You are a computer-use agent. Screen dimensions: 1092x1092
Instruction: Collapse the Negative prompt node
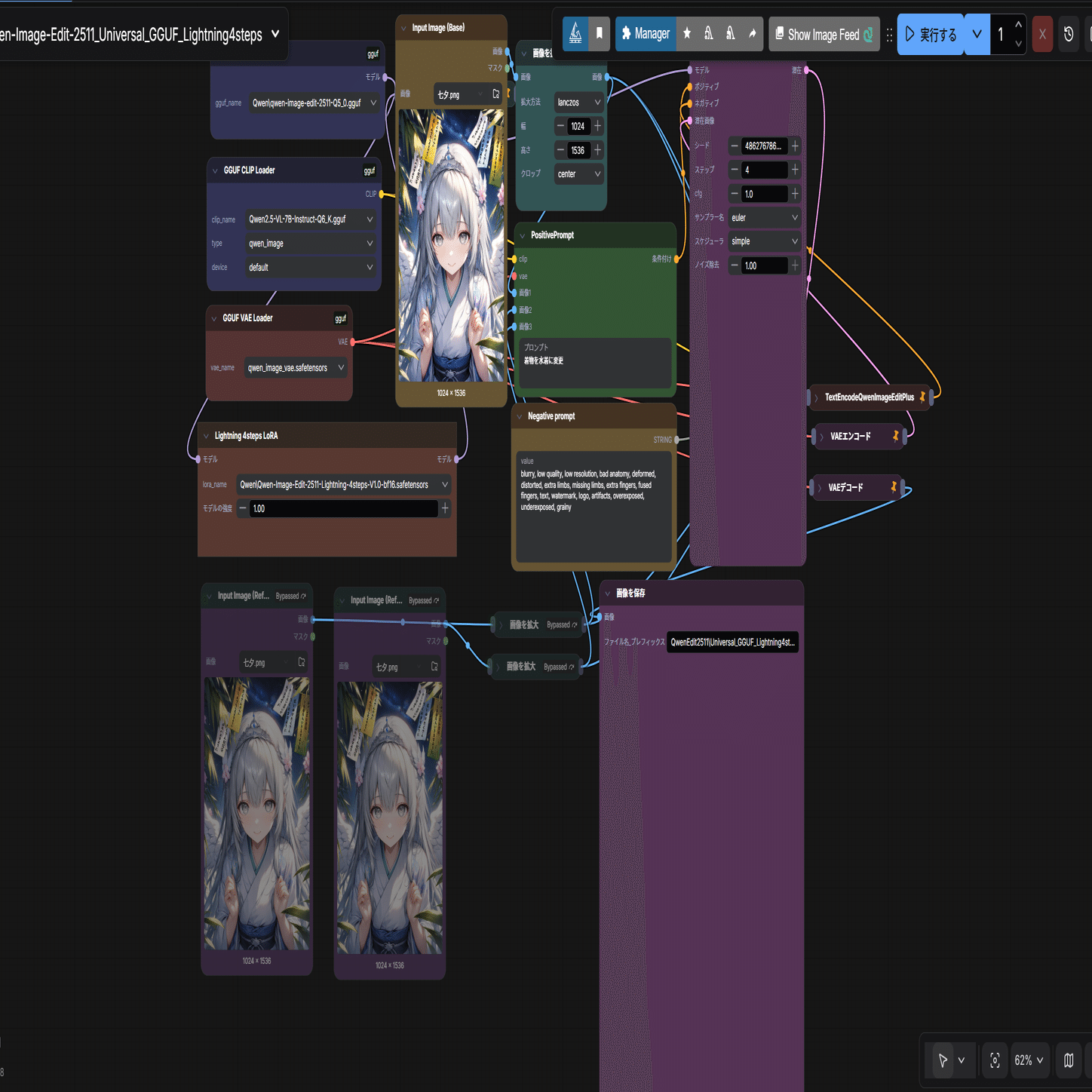[520, 416]
